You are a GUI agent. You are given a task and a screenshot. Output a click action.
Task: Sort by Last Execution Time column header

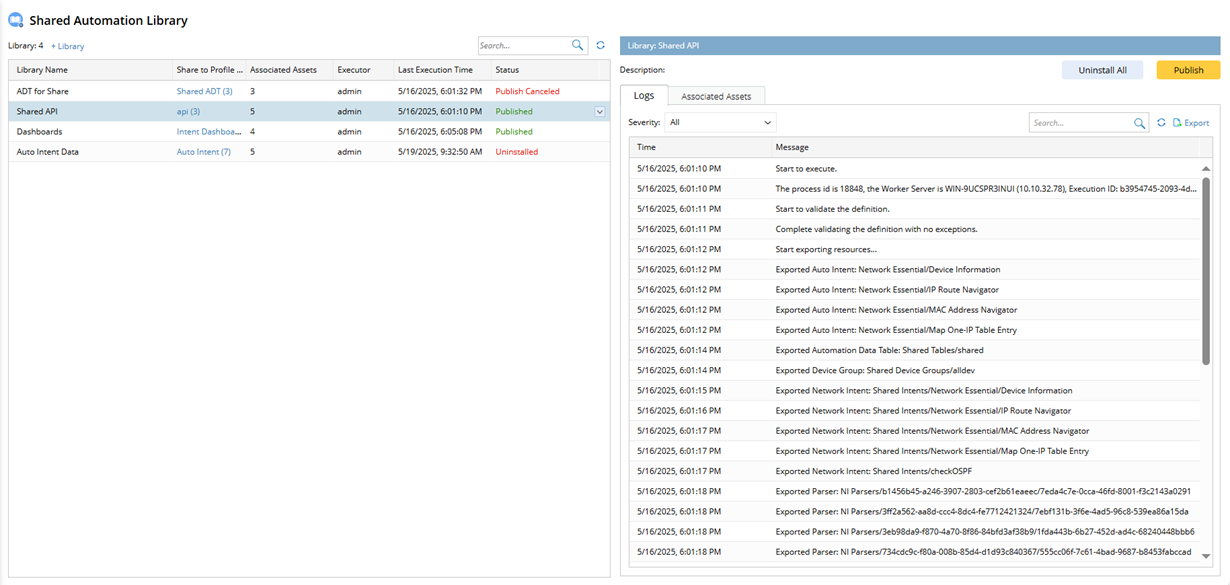[435, 70]
